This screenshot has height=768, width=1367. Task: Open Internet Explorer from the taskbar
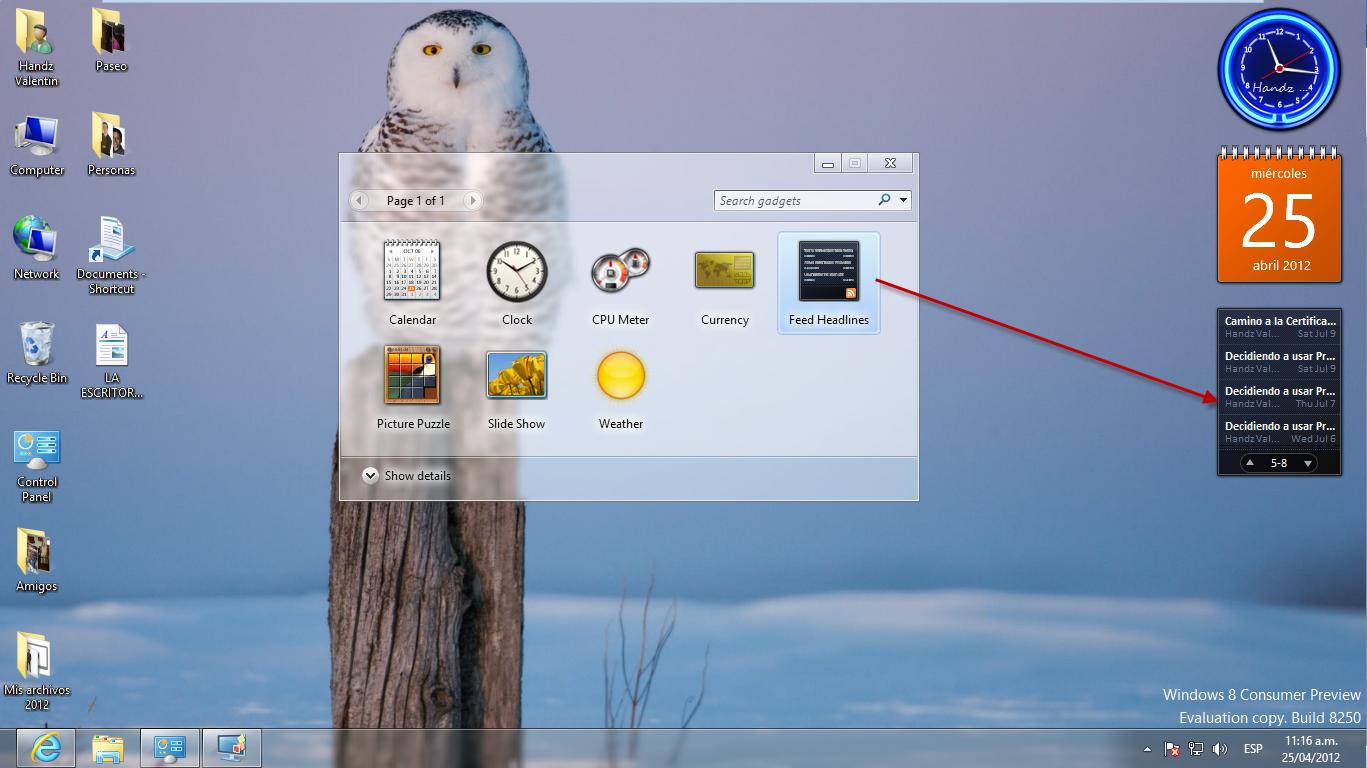pos(45,747)
